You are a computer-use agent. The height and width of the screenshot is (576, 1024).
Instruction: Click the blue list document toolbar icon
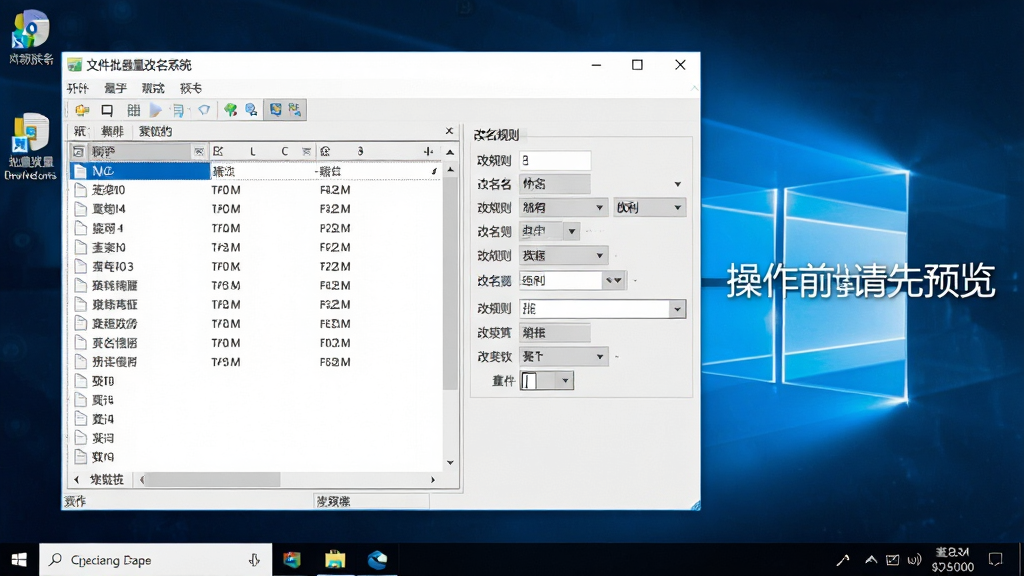178,110
